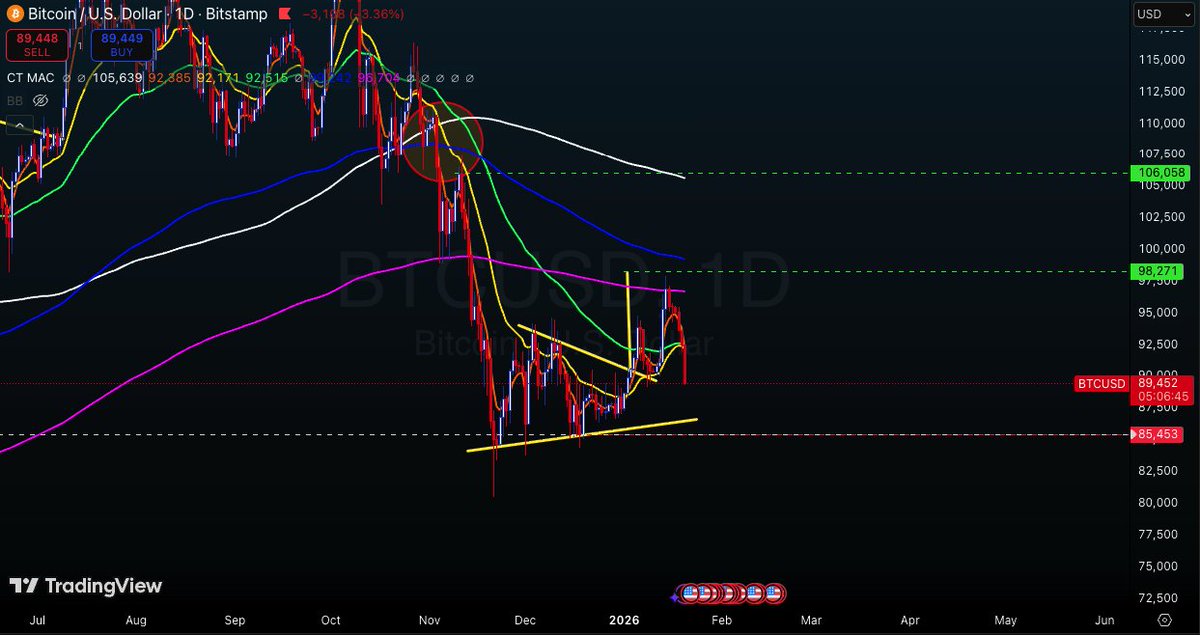1200x635 pixels.
Task: Click the Bitcoin symbol logo icon
Action: tap(13, 15)
